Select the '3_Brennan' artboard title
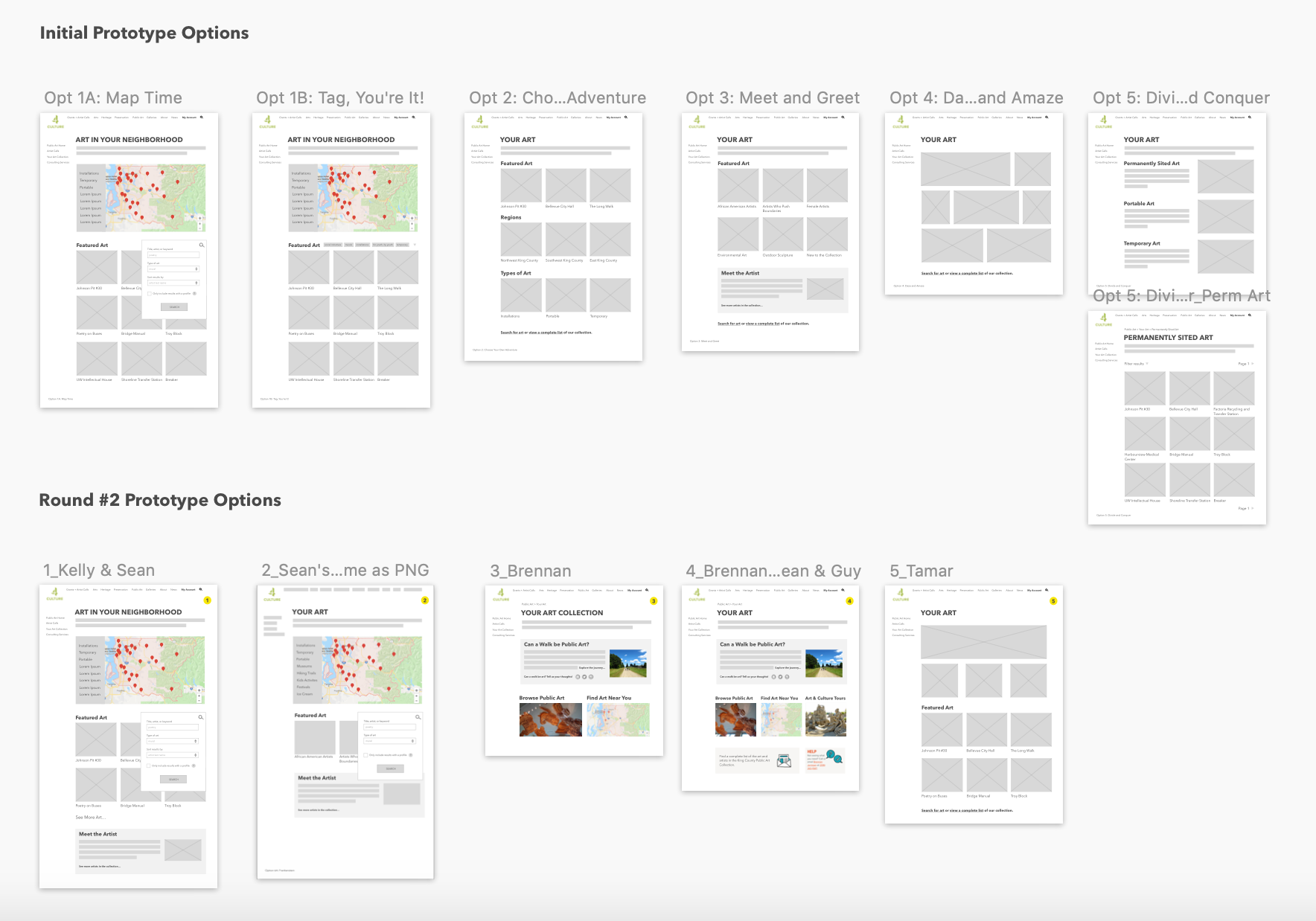 [531, 571]
